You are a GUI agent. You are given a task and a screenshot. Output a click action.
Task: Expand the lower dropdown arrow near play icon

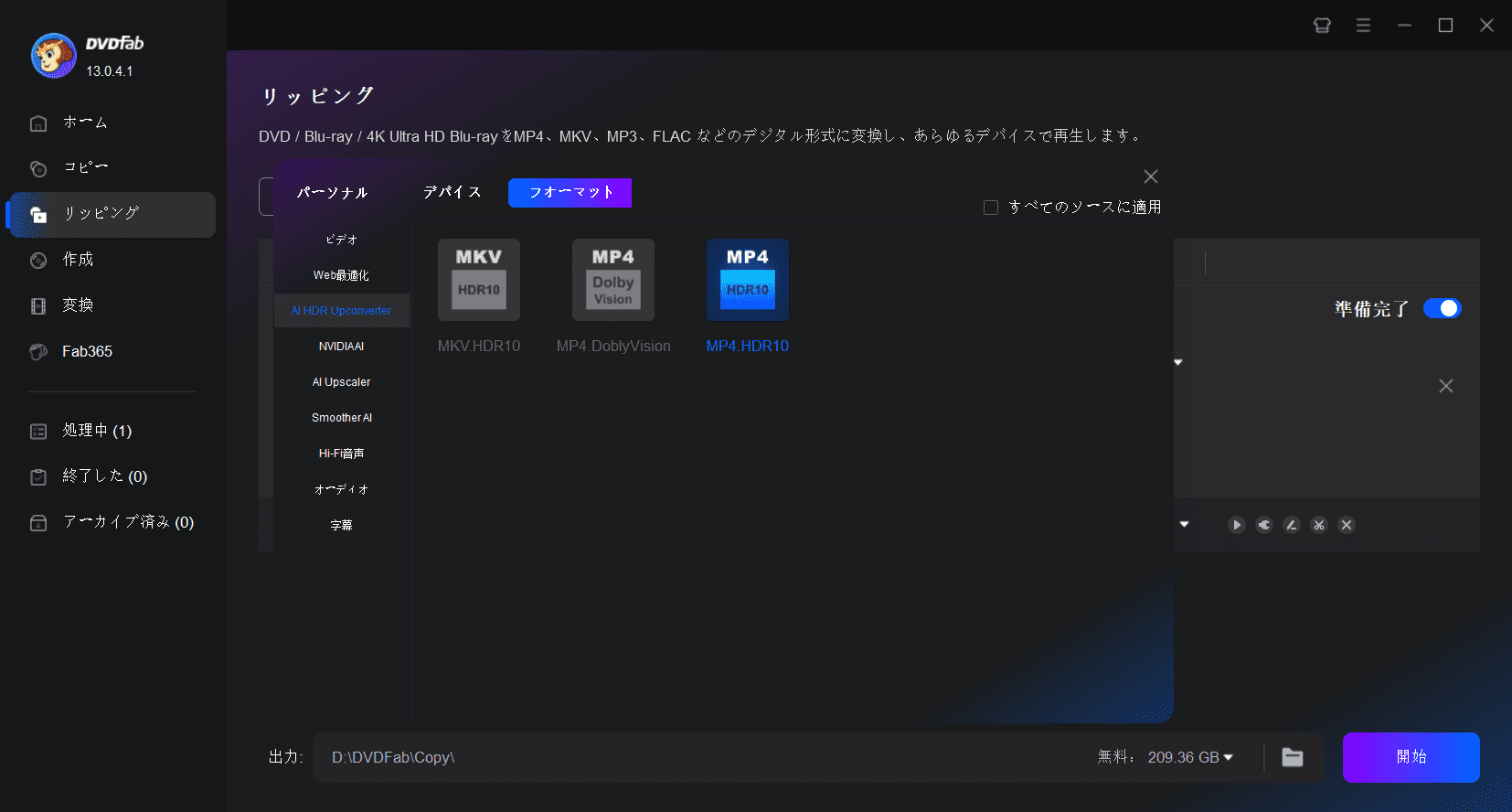click(1184, 524)
